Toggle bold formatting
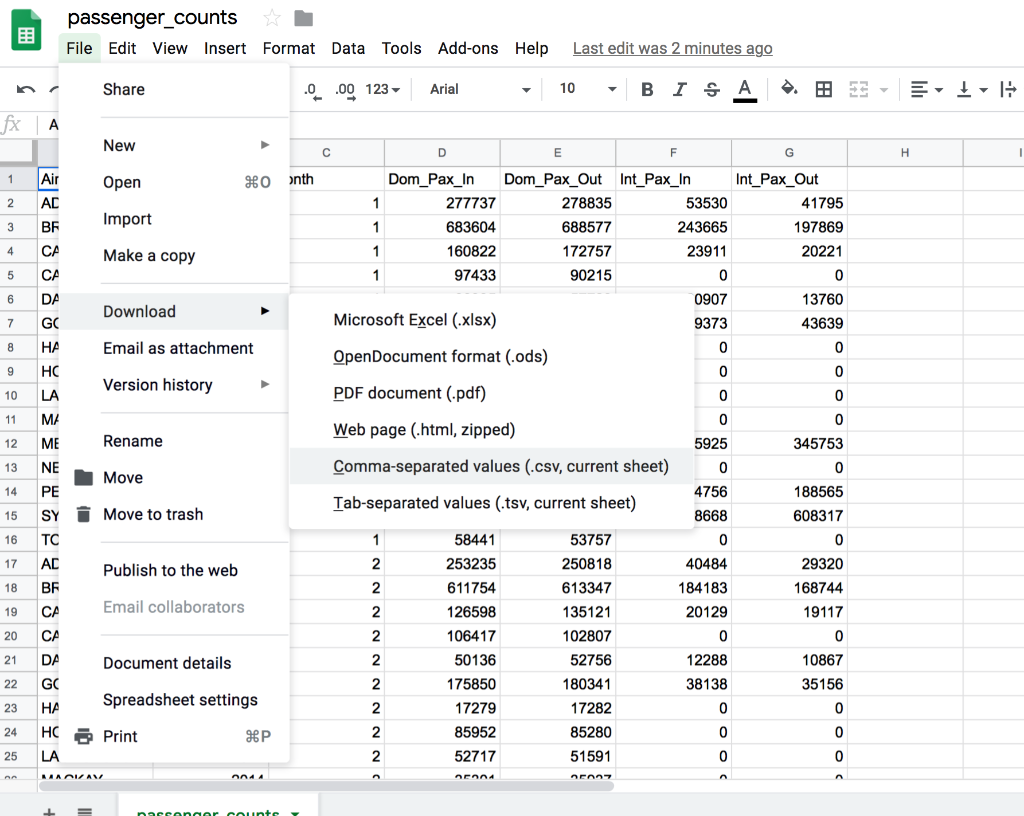The image size is (1024, 816). pyautogui.click(x=647, y=89)
